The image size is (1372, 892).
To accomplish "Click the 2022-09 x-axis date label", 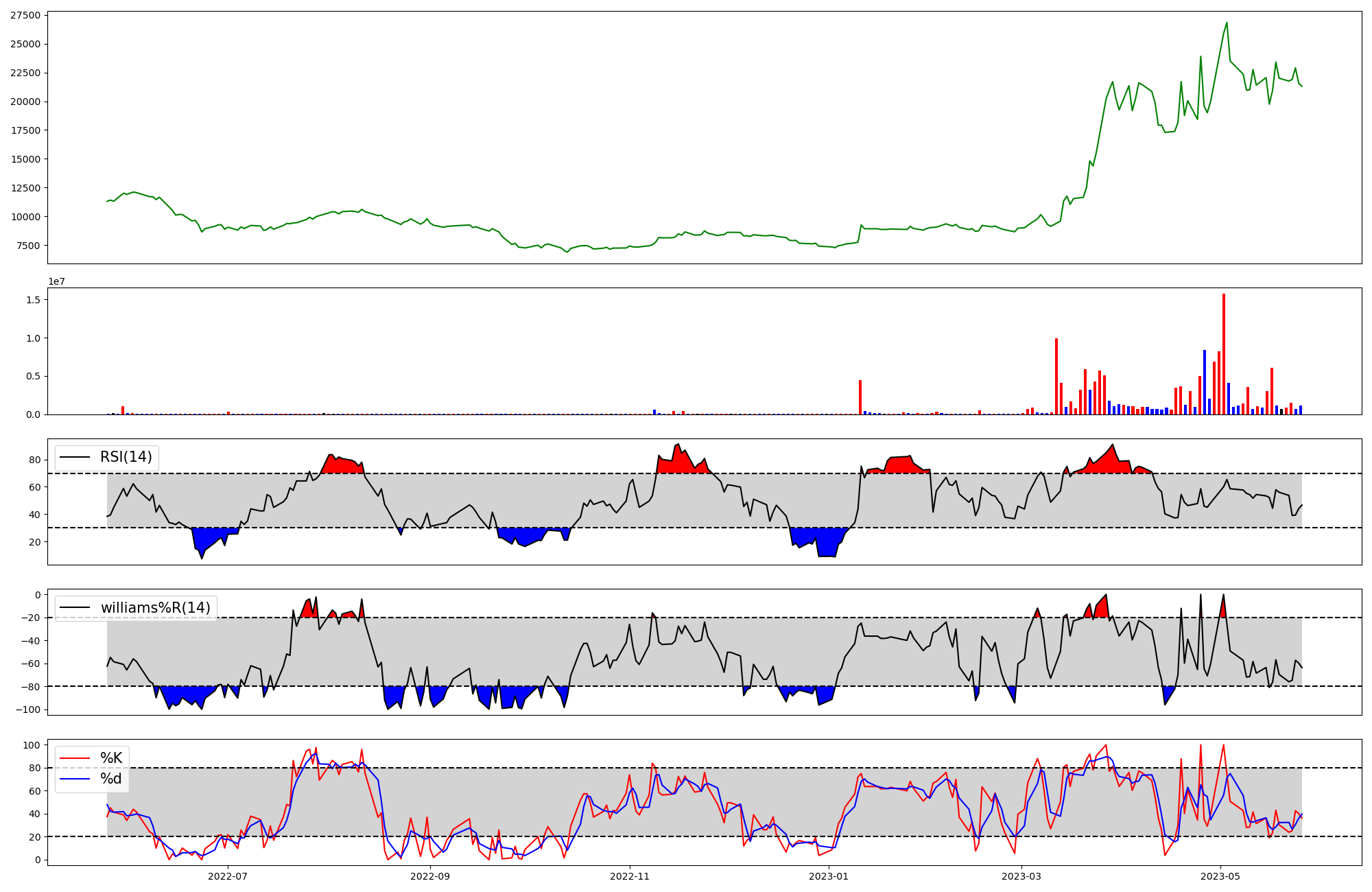I will tap(430, 876).
